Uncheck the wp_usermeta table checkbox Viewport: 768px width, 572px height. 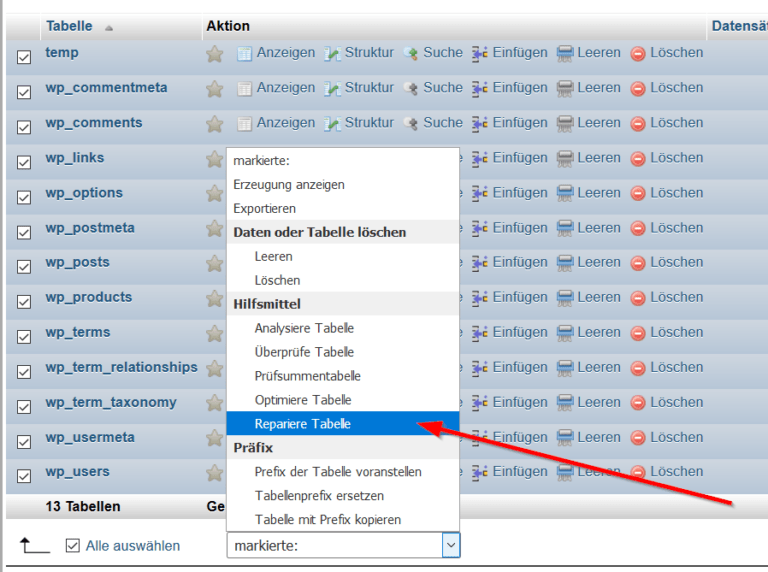point(24,442)
